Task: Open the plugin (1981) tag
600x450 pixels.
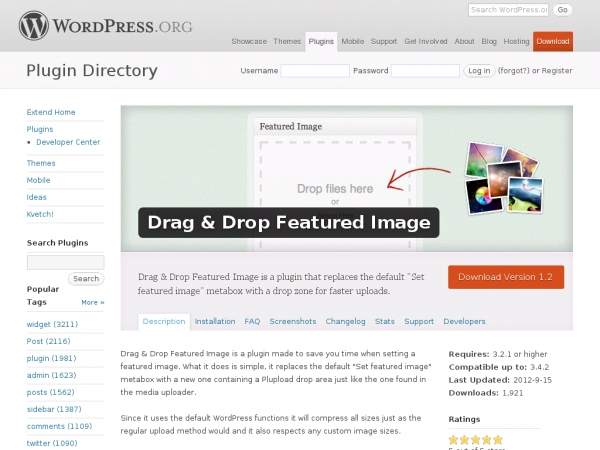Action: click(51, 359)
